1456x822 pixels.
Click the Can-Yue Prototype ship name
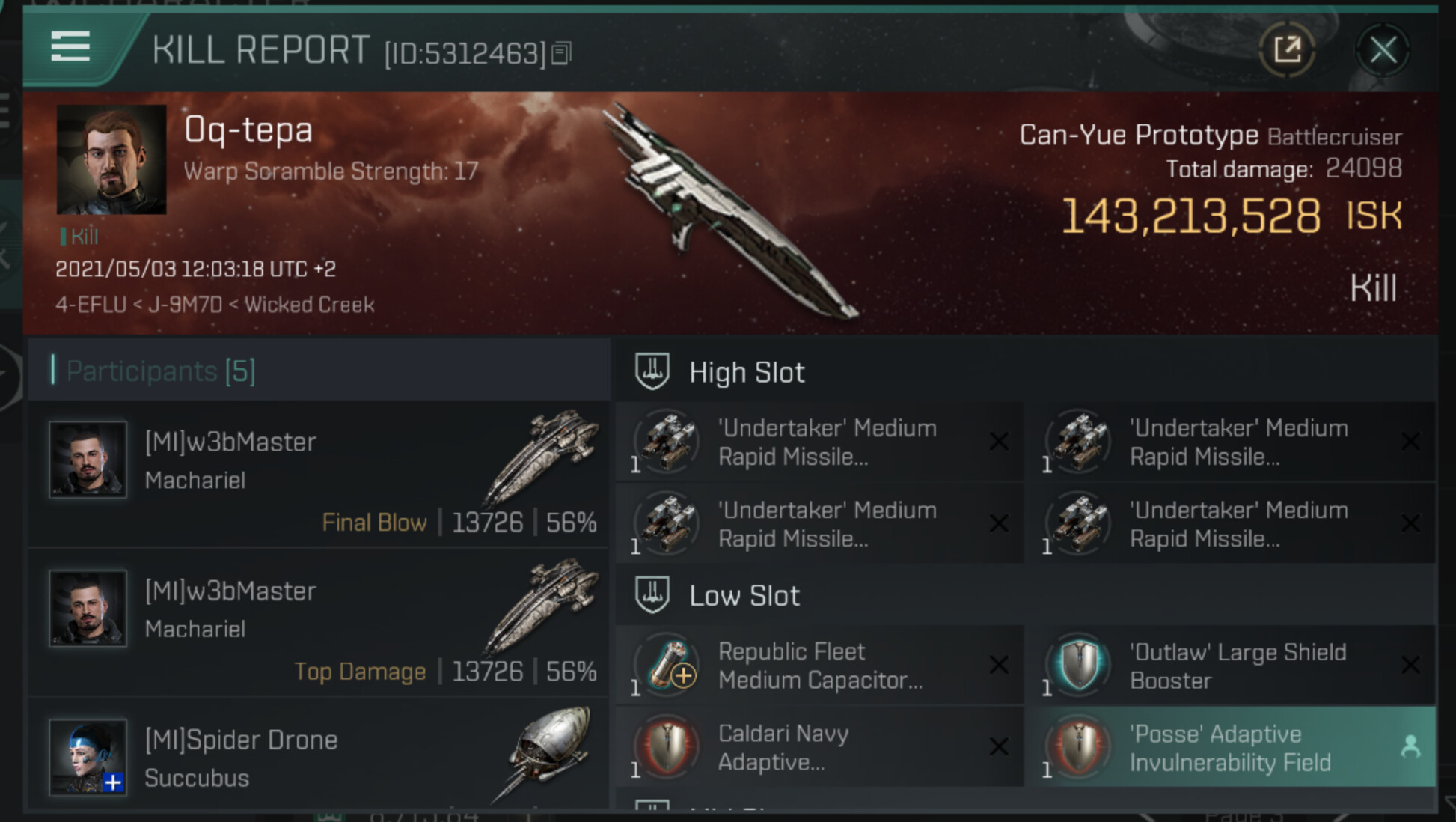click(1138, 136)
